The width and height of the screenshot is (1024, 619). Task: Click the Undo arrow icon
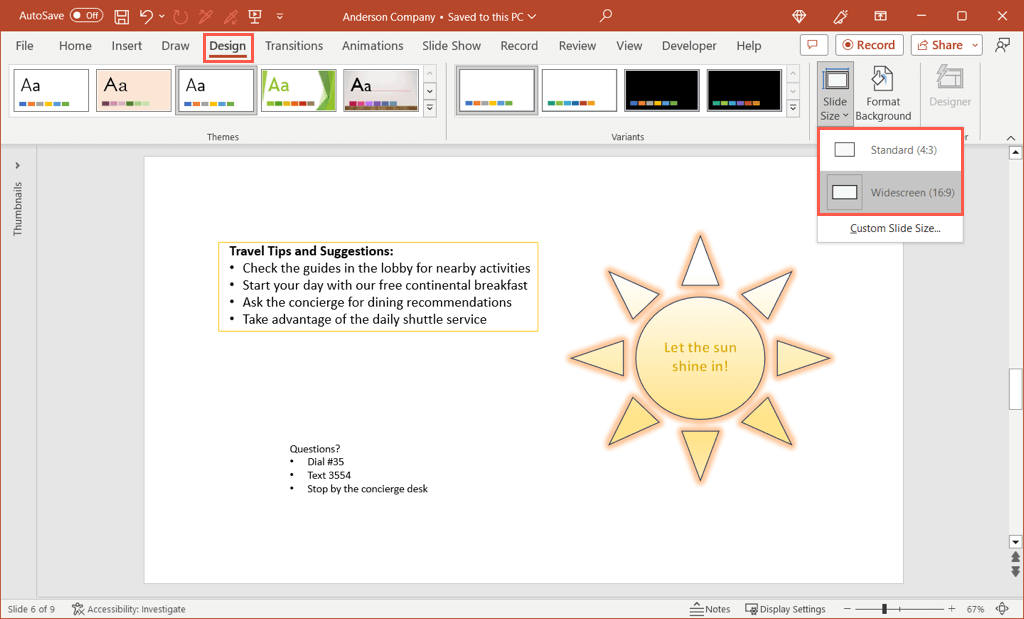coord(147,17)
